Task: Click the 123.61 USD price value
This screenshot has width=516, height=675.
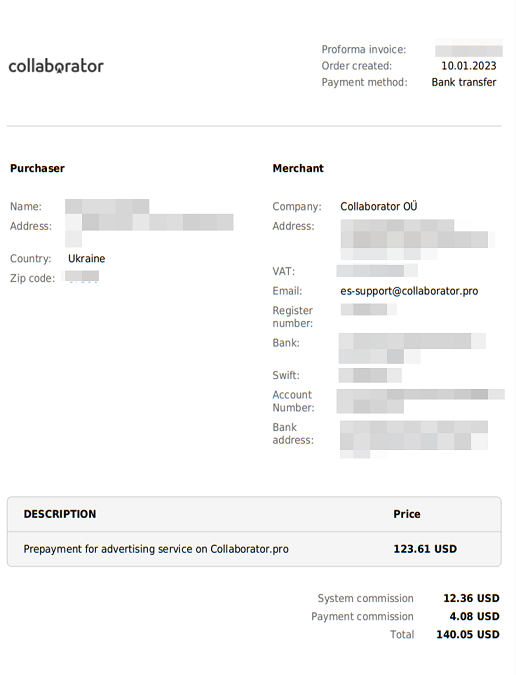Action: [425, 549]
